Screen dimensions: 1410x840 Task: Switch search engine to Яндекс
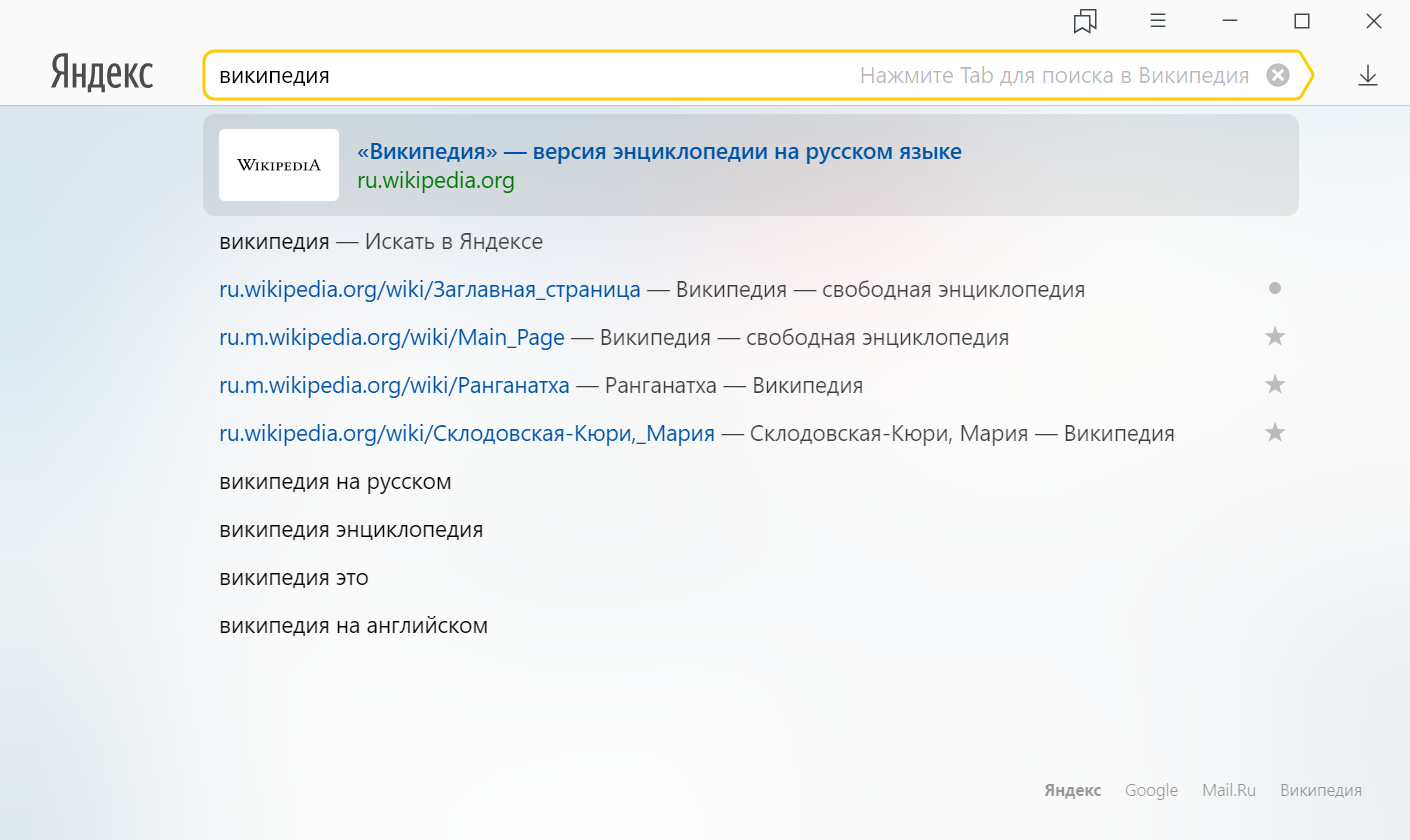click(1073, 790)
